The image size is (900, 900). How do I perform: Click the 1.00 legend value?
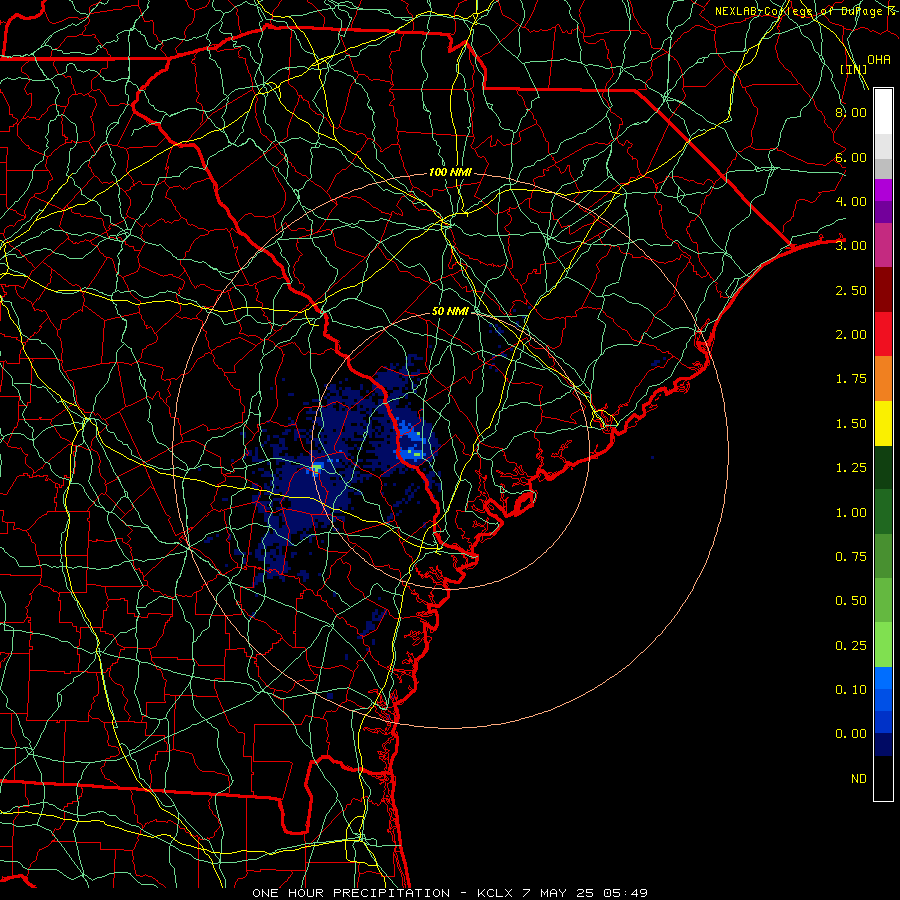(x=851, y=513)
